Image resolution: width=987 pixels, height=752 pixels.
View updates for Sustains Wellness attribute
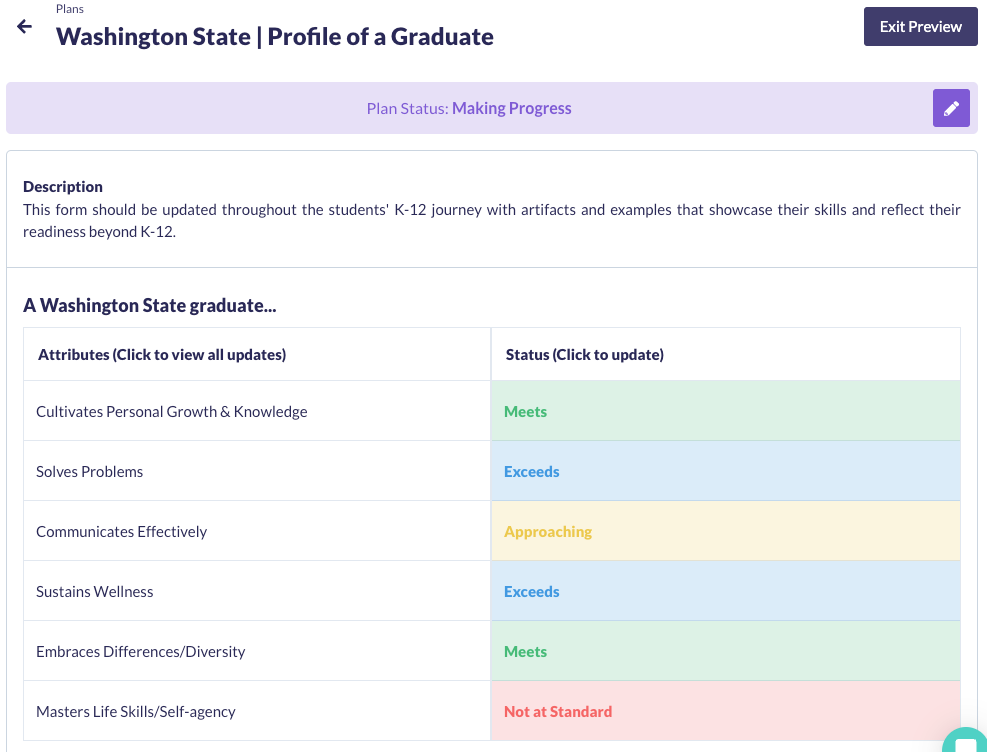point(95,591)
